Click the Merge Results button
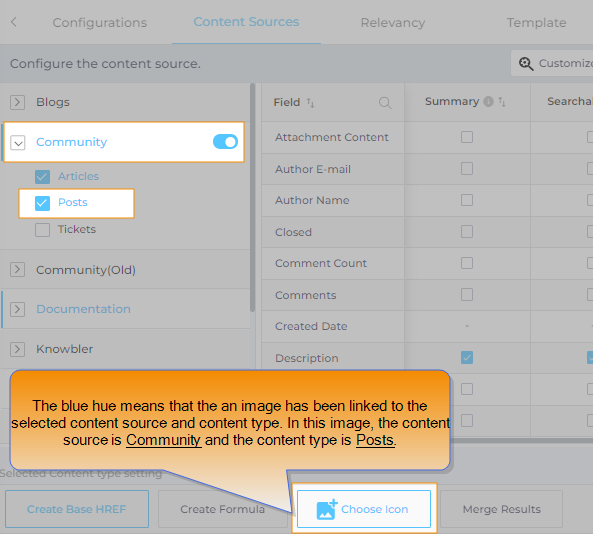The image size is (593, 534). 501,509
